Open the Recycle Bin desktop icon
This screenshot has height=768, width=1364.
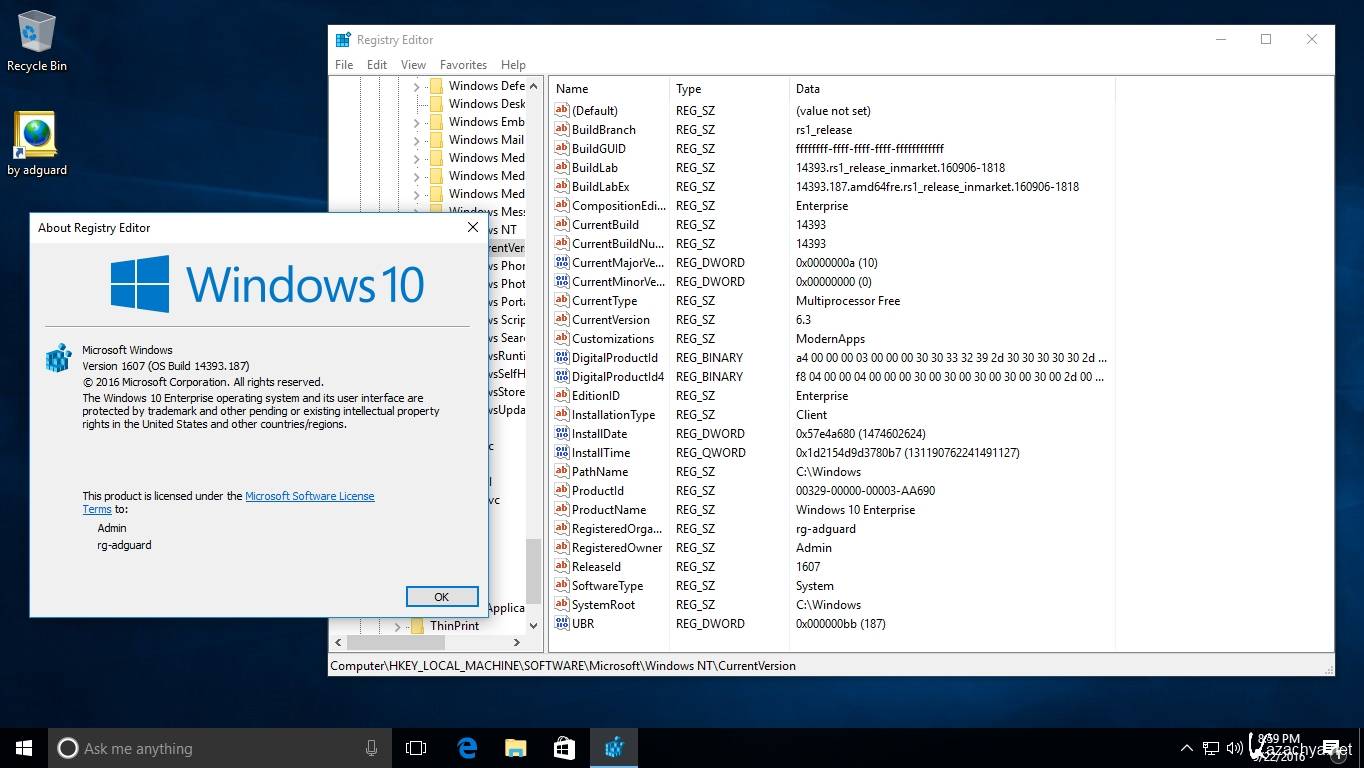click(x=36, y=40)
